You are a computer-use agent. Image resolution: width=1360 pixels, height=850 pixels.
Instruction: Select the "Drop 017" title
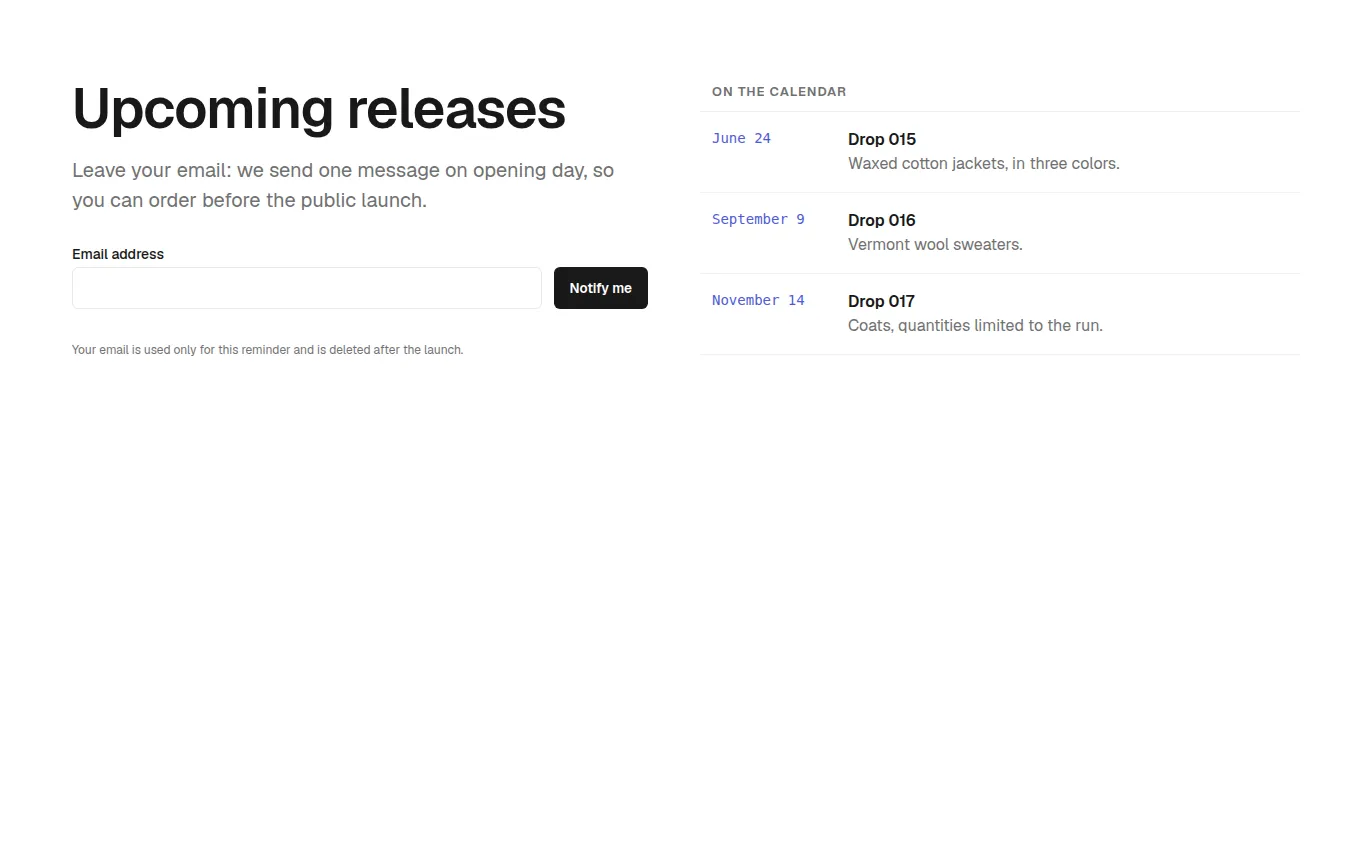click(x=881, y=301)
